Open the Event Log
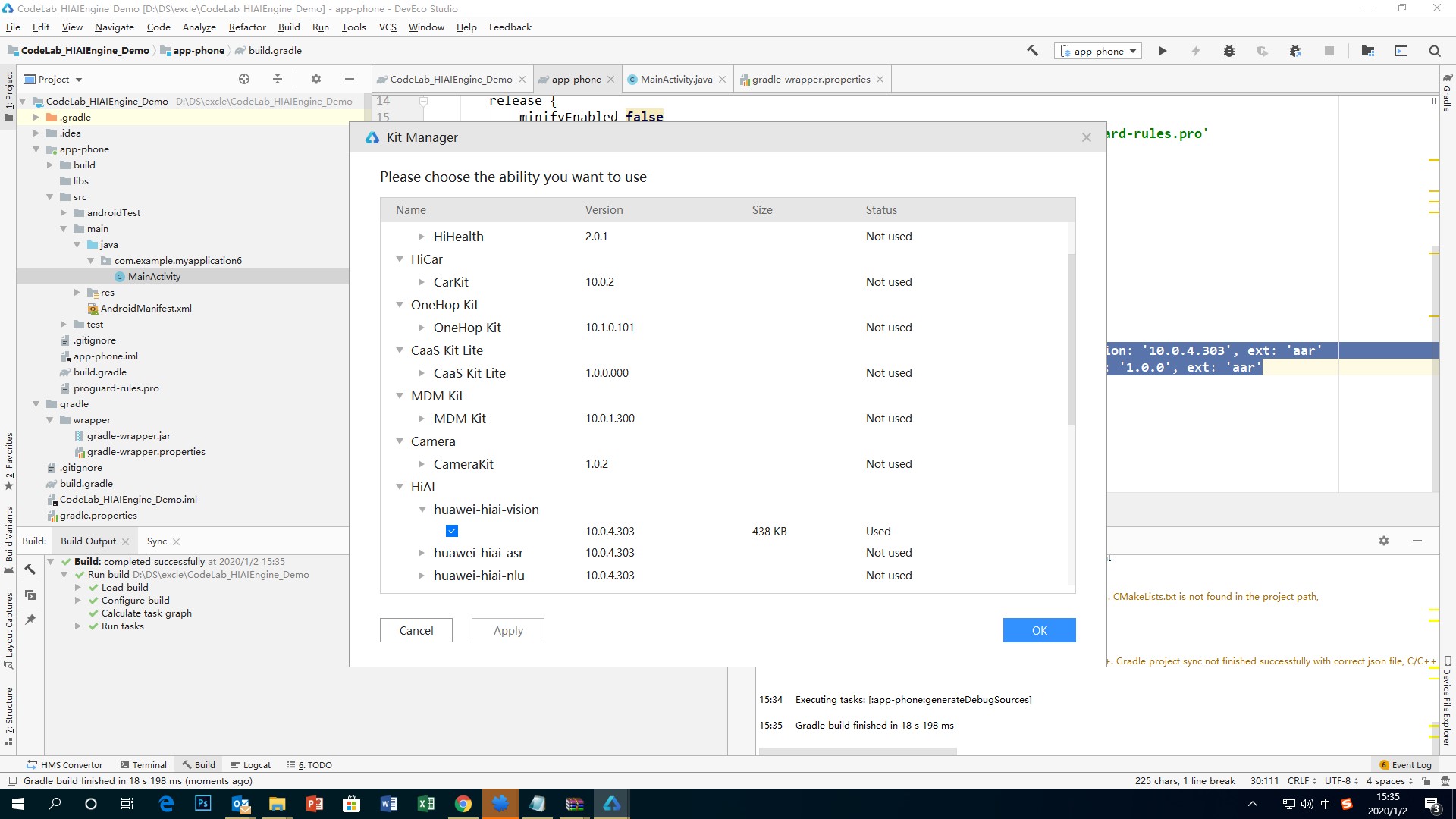Image resolution: width=1456 pixels, height=819 pixels. click(x=1405, y=764)
